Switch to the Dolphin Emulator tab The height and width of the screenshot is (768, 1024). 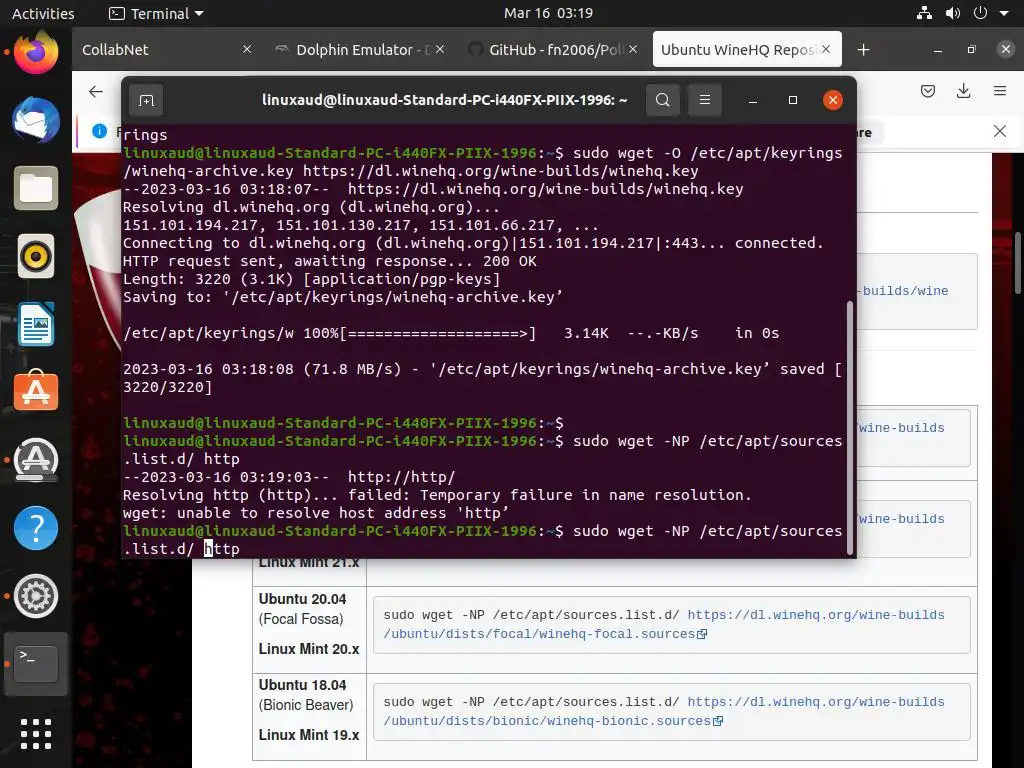(x=360, y=50)
